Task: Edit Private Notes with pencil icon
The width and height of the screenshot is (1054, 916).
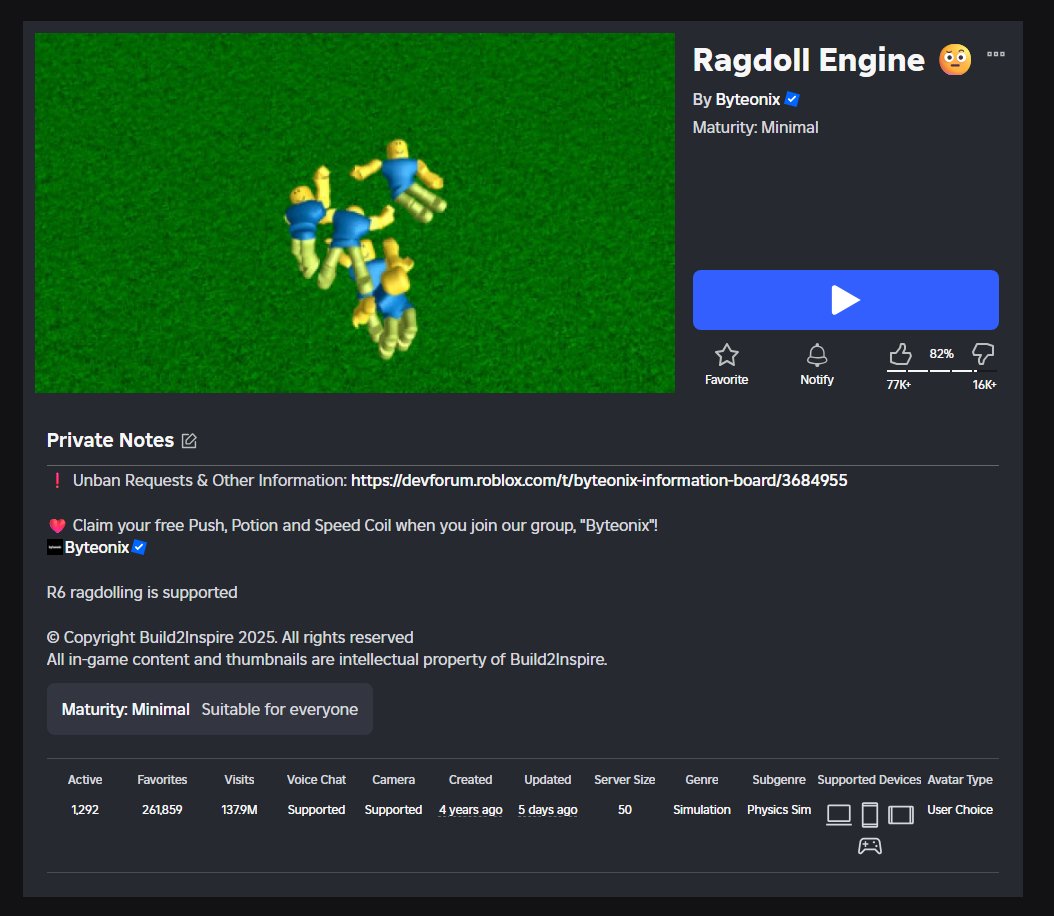Action: click(189, 441)
